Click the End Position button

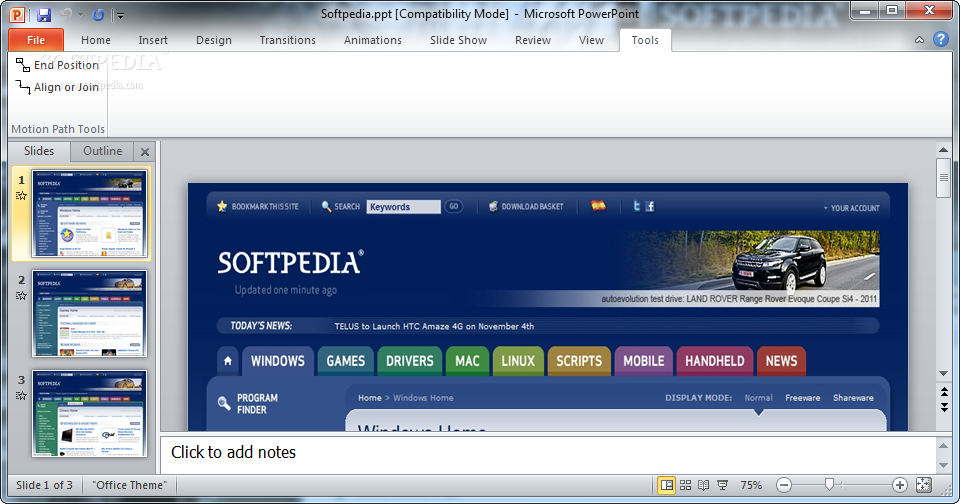click(58, 65)
